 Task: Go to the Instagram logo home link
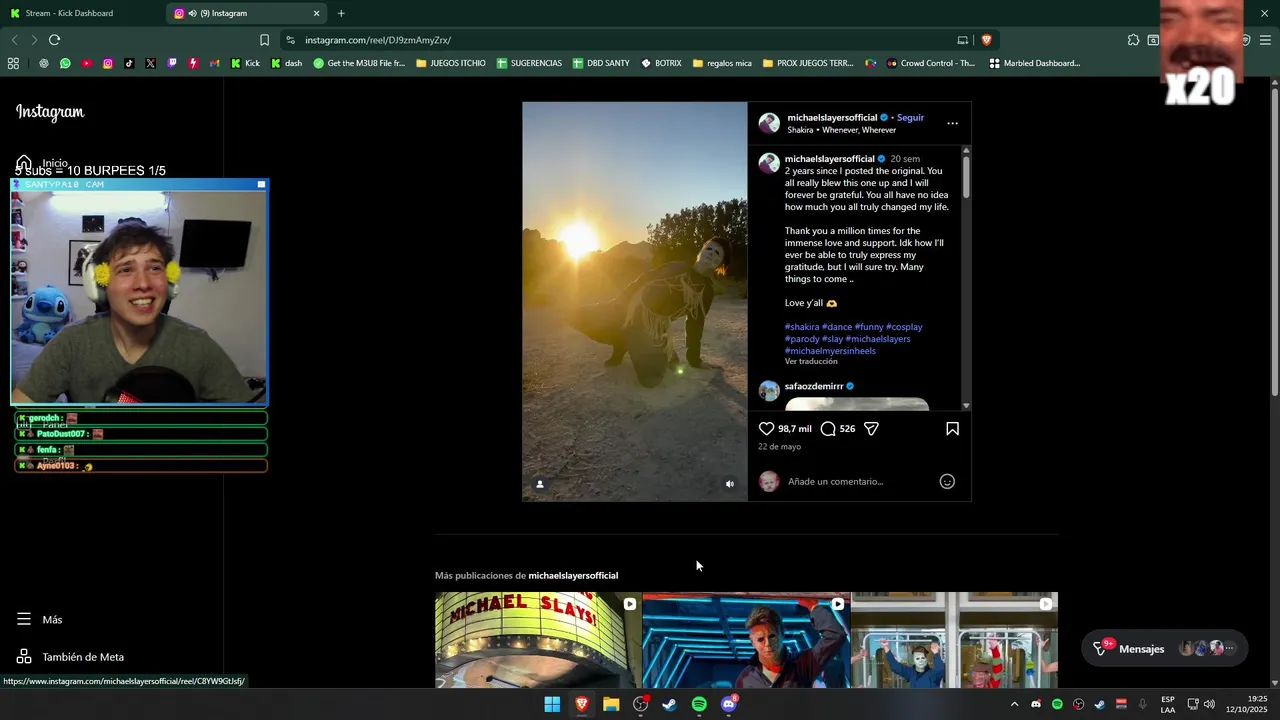click(x=50, y=112)
